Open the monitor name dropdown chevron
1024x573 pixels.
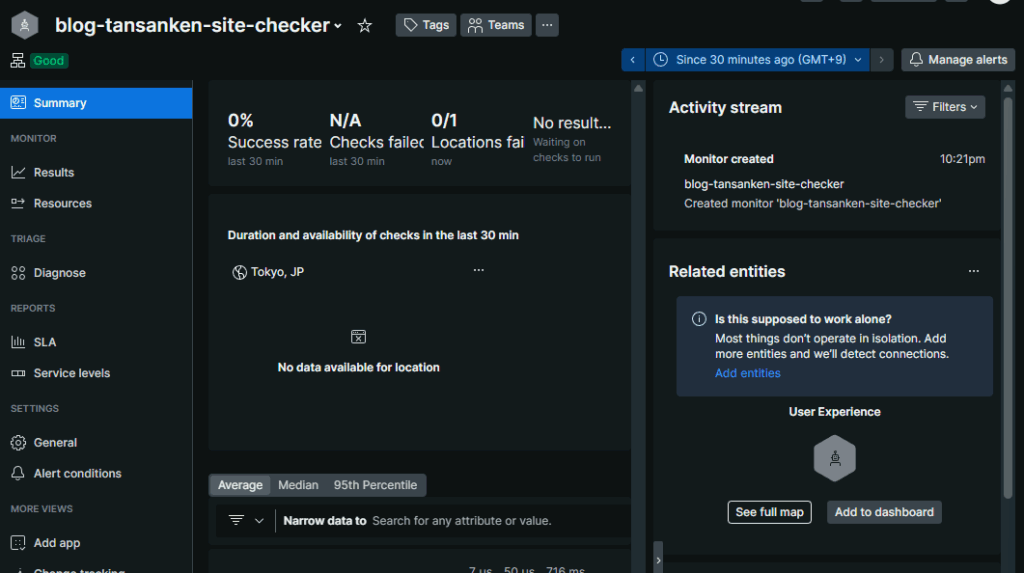coord(338,26)
